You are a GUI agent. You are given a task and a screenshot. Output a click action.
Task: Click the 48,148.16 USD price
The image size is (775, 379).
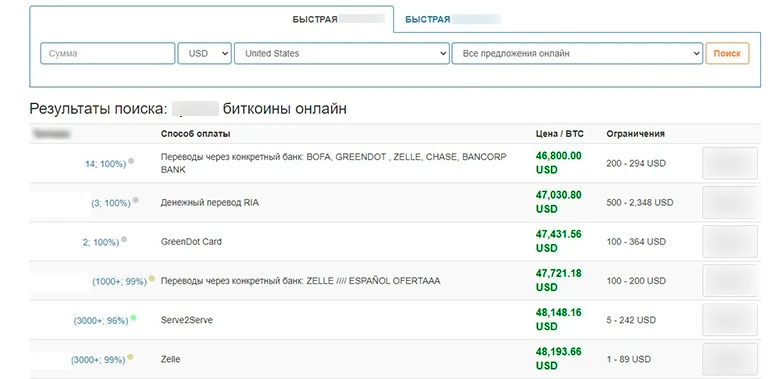point(559,319)
